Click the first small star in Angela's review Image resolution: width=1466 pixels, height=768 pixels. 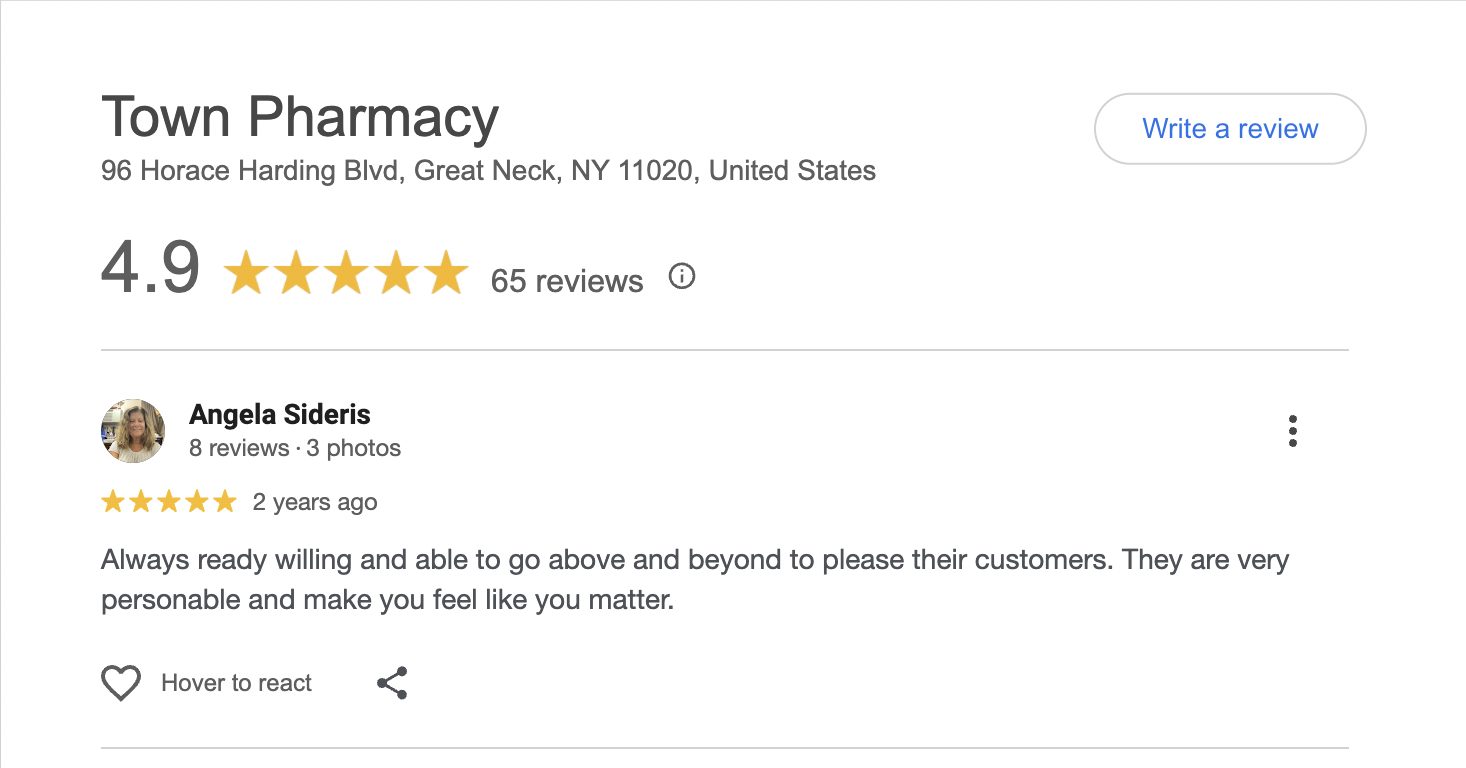[113, 502]
